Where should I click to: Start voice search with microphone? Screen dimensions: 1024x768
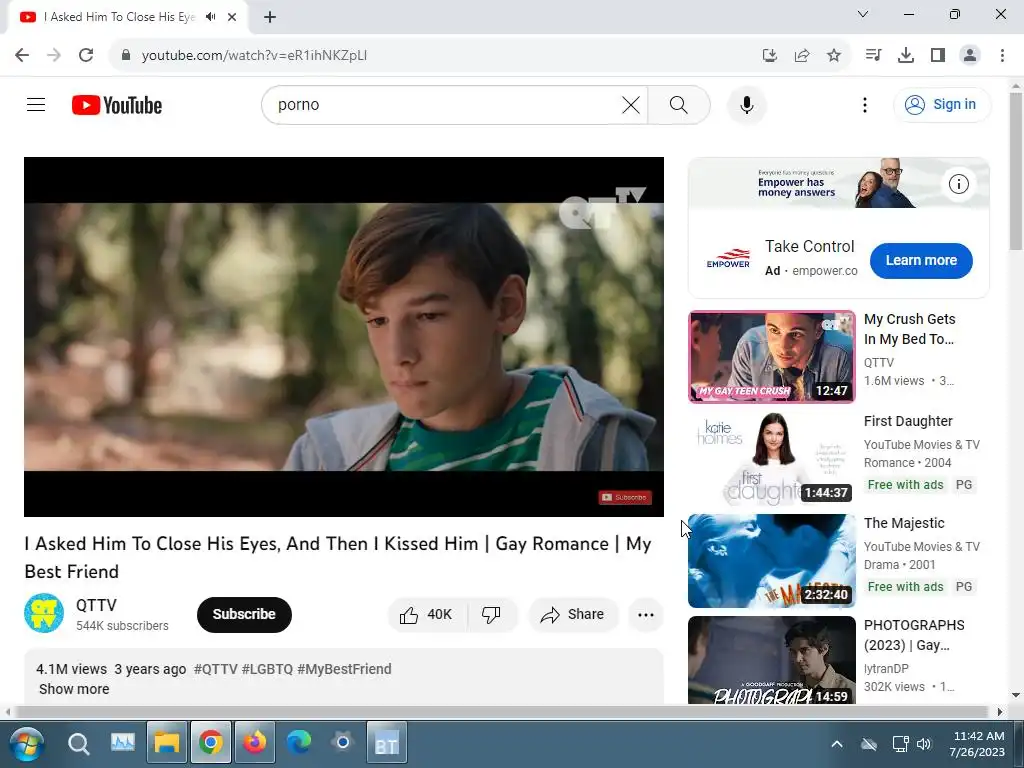[746, 104]
